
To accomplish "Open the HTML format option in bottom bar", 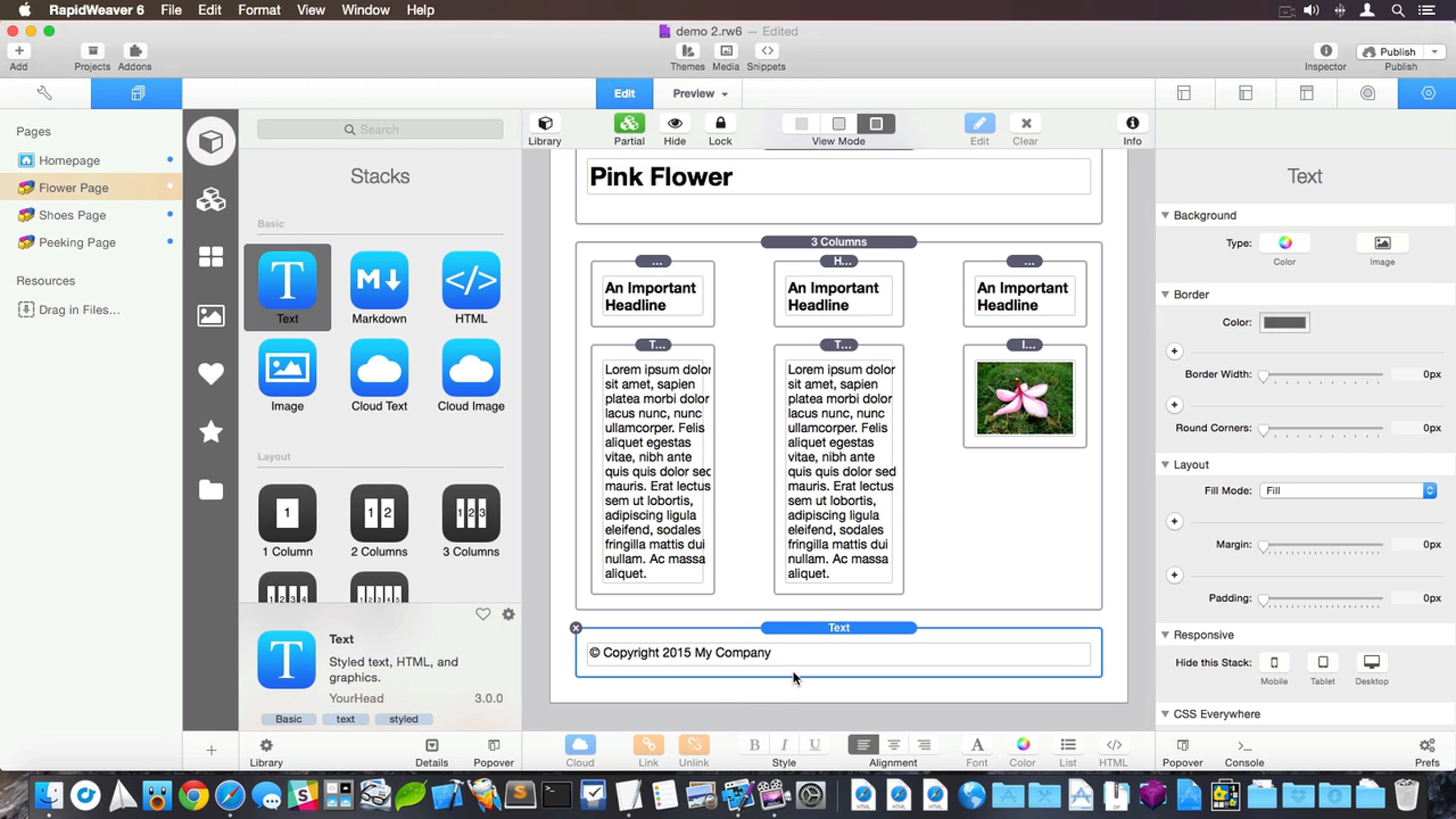I will tap(1113, 751).
